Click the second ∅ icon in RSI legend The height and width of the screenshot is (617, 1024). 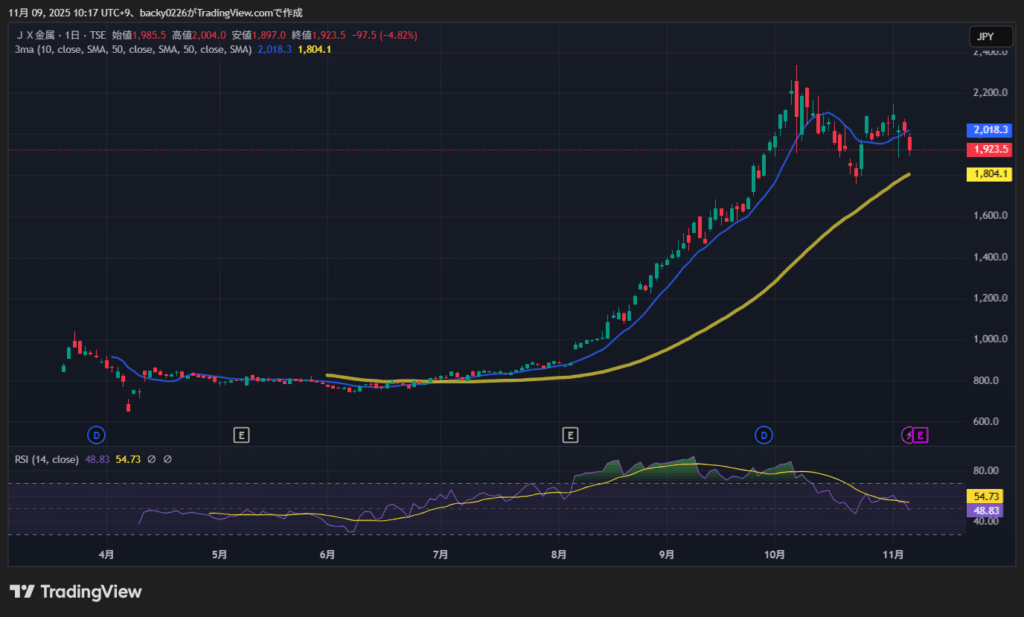tap(168, 460)
